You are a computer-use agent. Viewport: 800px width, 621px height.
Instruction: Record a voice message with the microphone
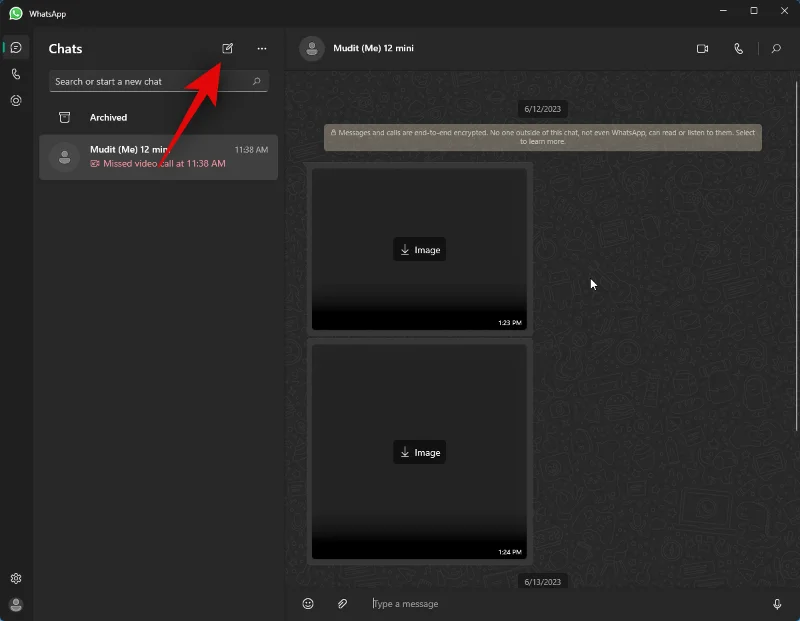(x=777, y=604)
